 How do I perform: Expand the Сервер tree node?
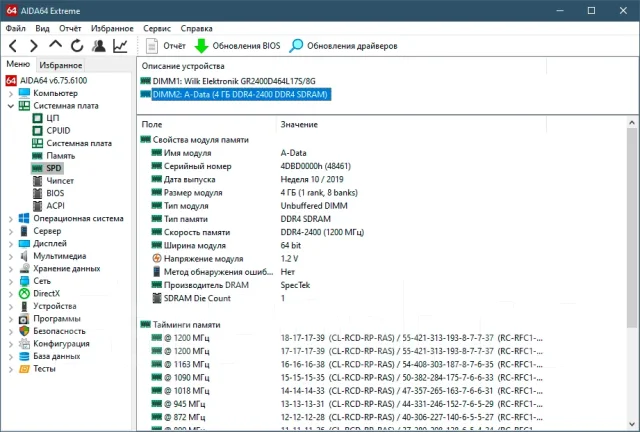[11, 232]
